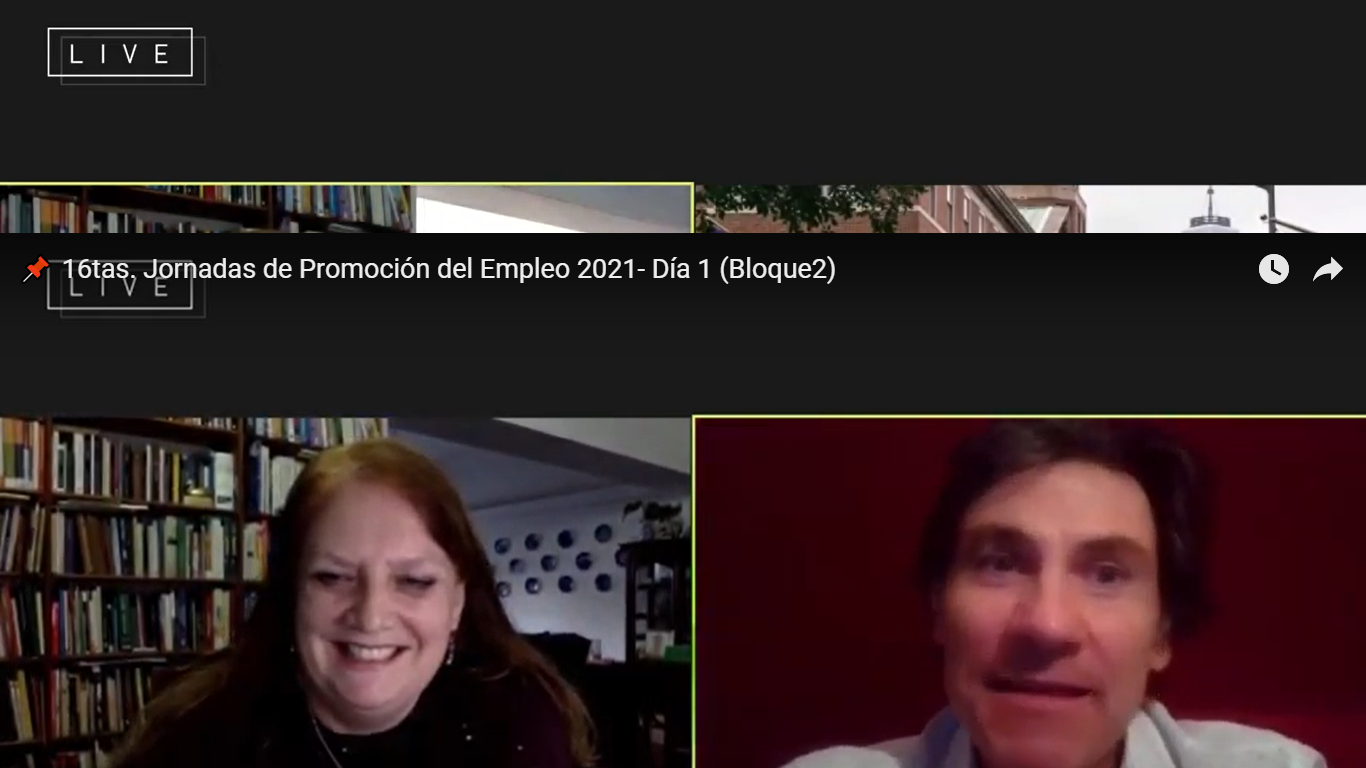Click the blue decorative plates on the wall
The width and height of the screenshot is (1366, 768).
pyautogui.click(x=560, y=560)
